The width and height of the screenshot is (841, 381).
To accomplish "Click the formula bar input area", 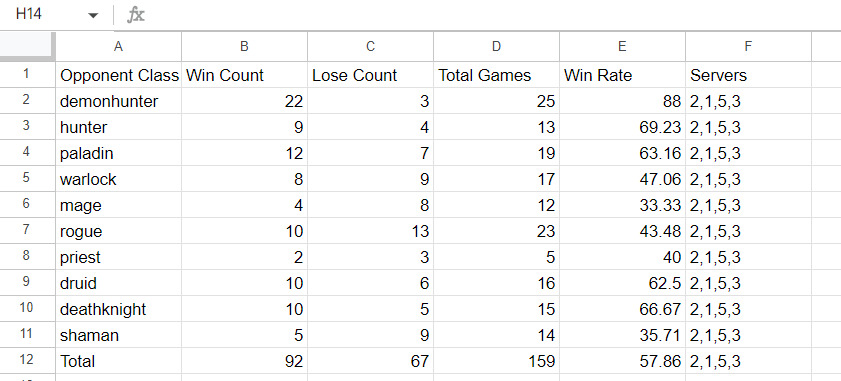I will click(493, 14).
